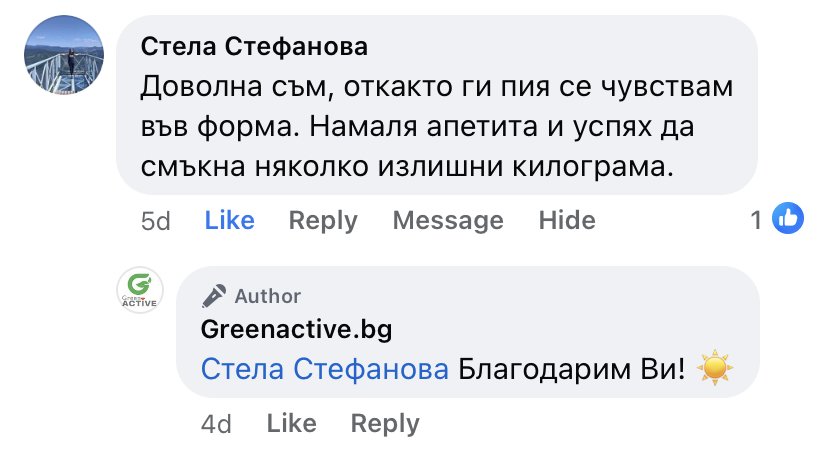
Task: Reply to the Greenactive.bg response
Action: coord(385,424)
